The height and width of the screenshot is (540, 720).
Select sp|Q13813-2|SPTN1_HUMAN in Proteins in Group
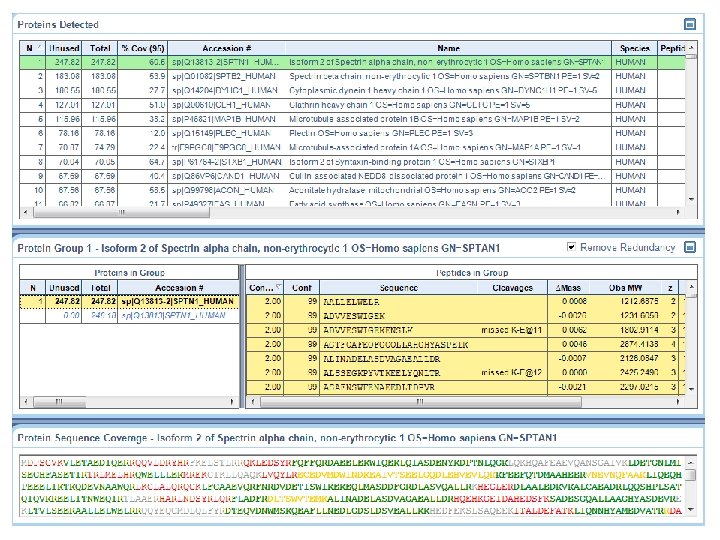coord(178,301)
